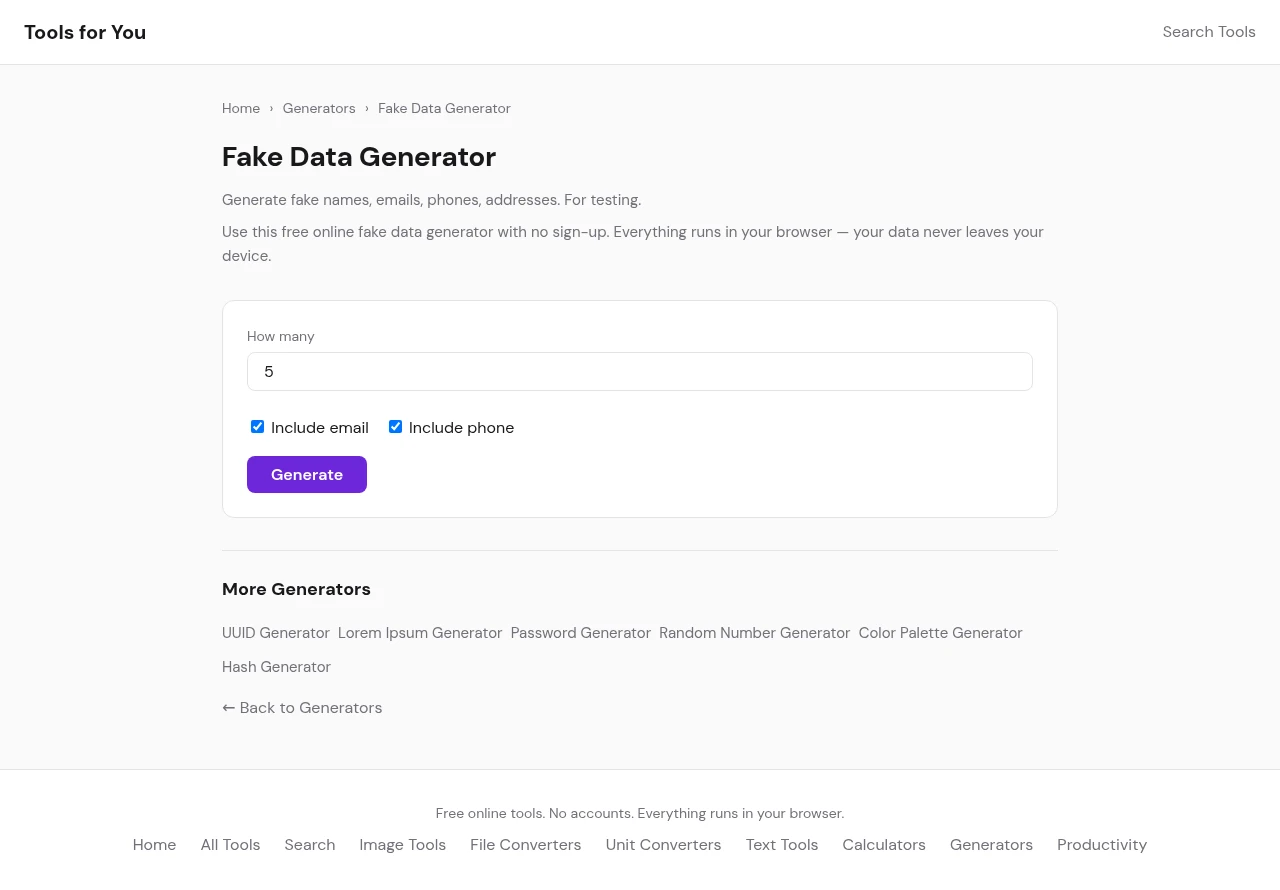
Task: Click the Generate button
Action: (306, 474)
